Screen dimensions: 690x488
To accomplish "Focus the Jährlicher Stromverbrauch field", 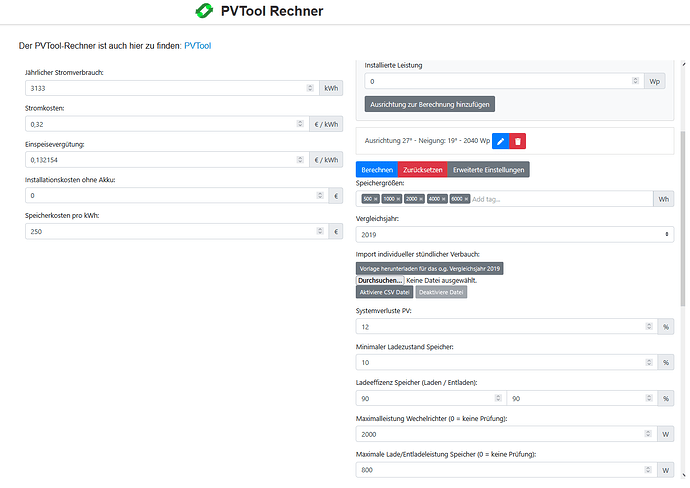I will point(172,88).
